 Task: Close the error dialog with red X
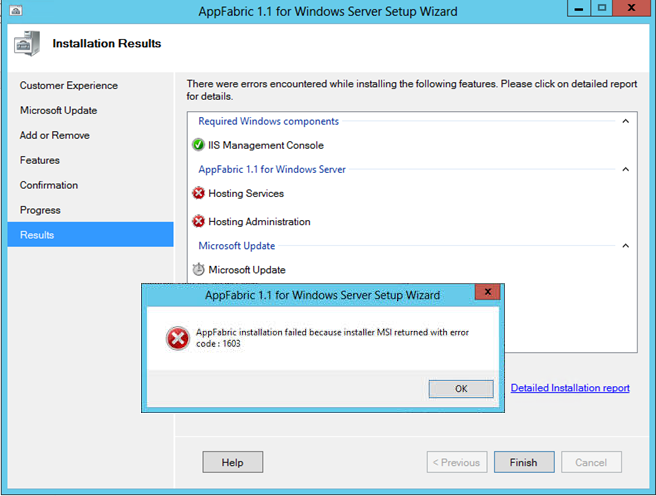click(x=486, y=294)
